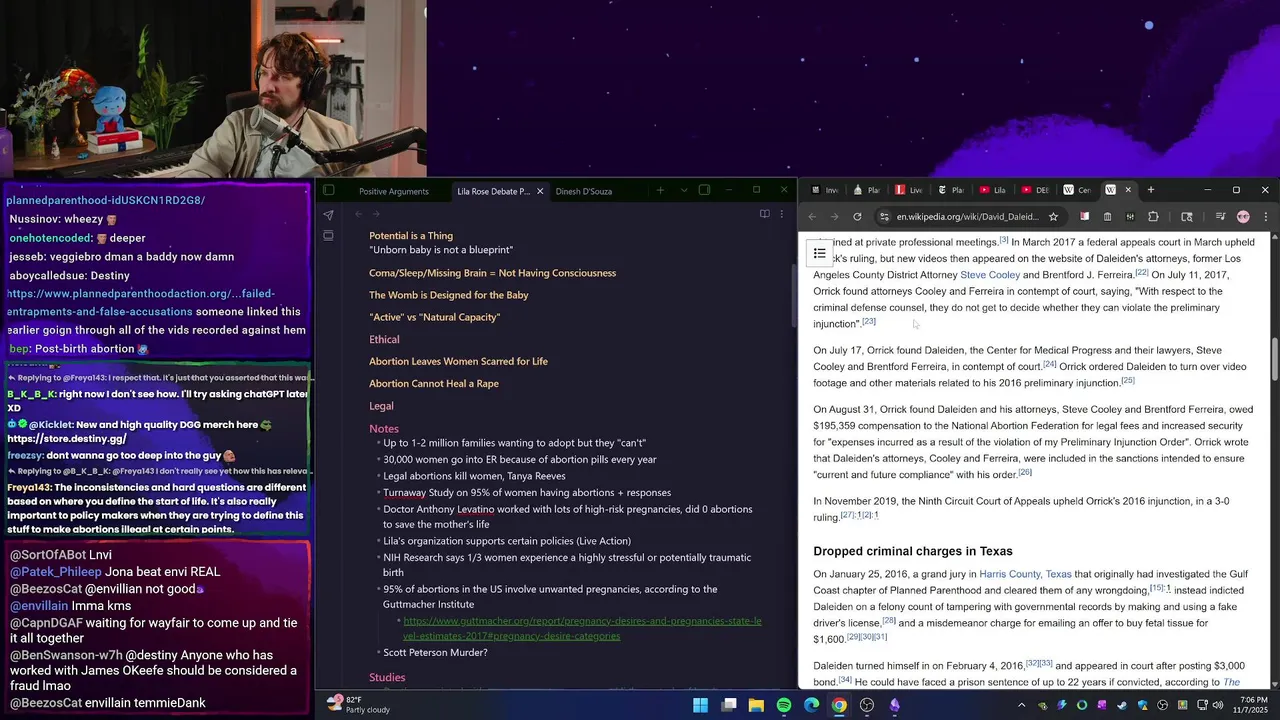Click 'Dropped criminal charges in Texas' heading
This screenshot has height=720, width=1280.
pyautogui.click(x=913, y=551)
